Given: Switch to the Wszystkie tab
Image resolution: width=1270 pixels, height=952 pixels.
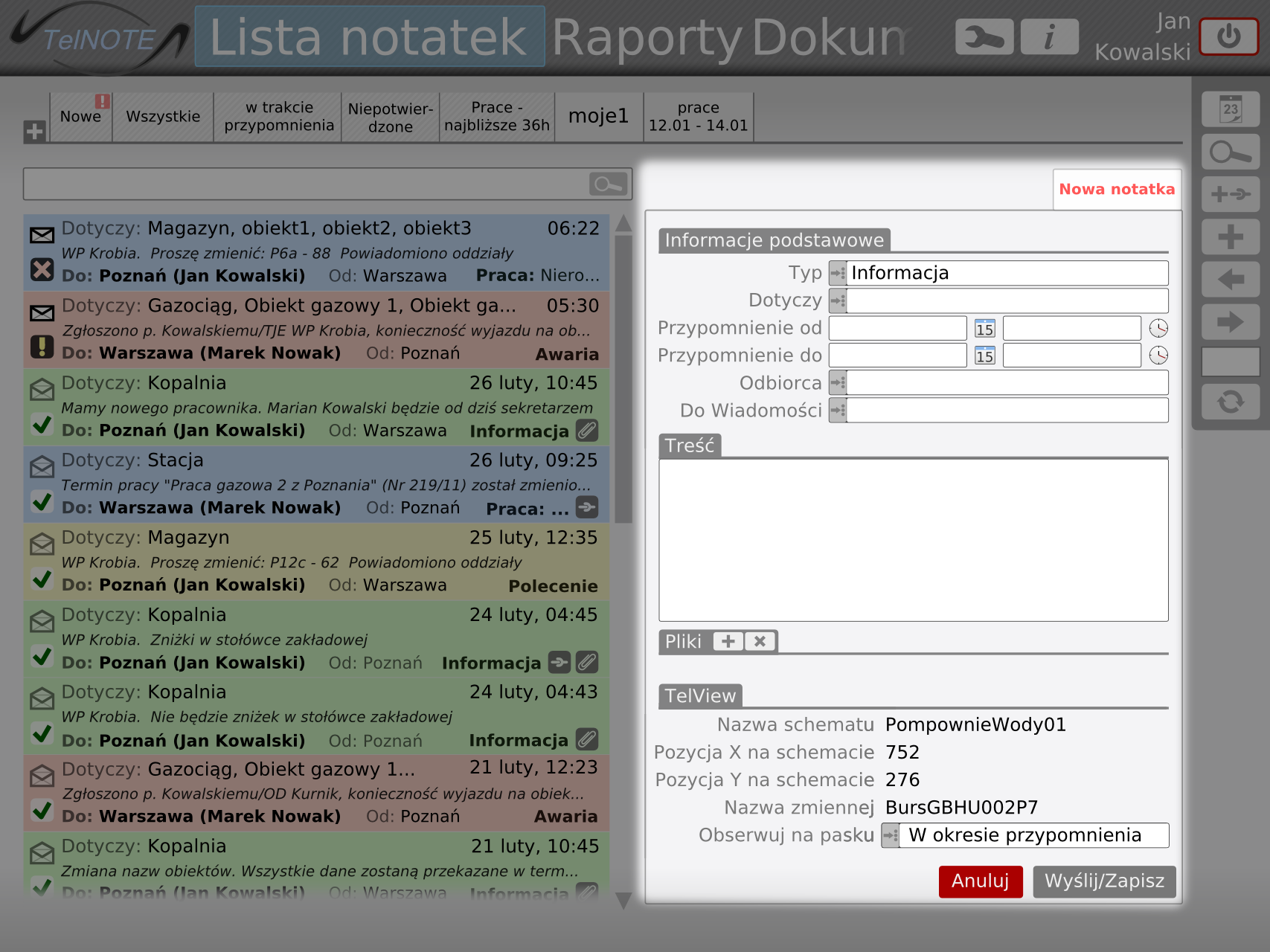Looking at the screenshot, I should click(163, 117).
